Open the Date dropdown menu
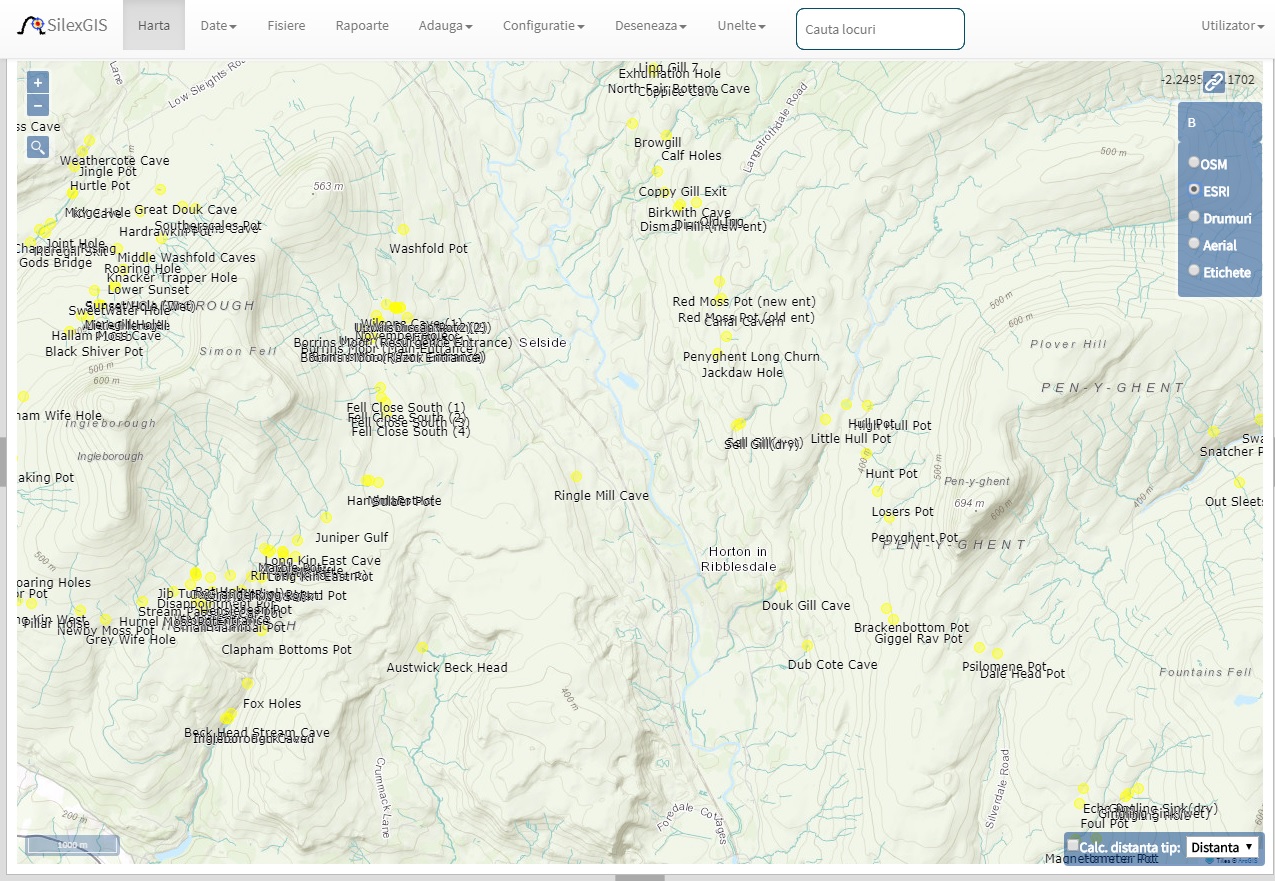The image size is (1275, 881). (x=218, y=25)
